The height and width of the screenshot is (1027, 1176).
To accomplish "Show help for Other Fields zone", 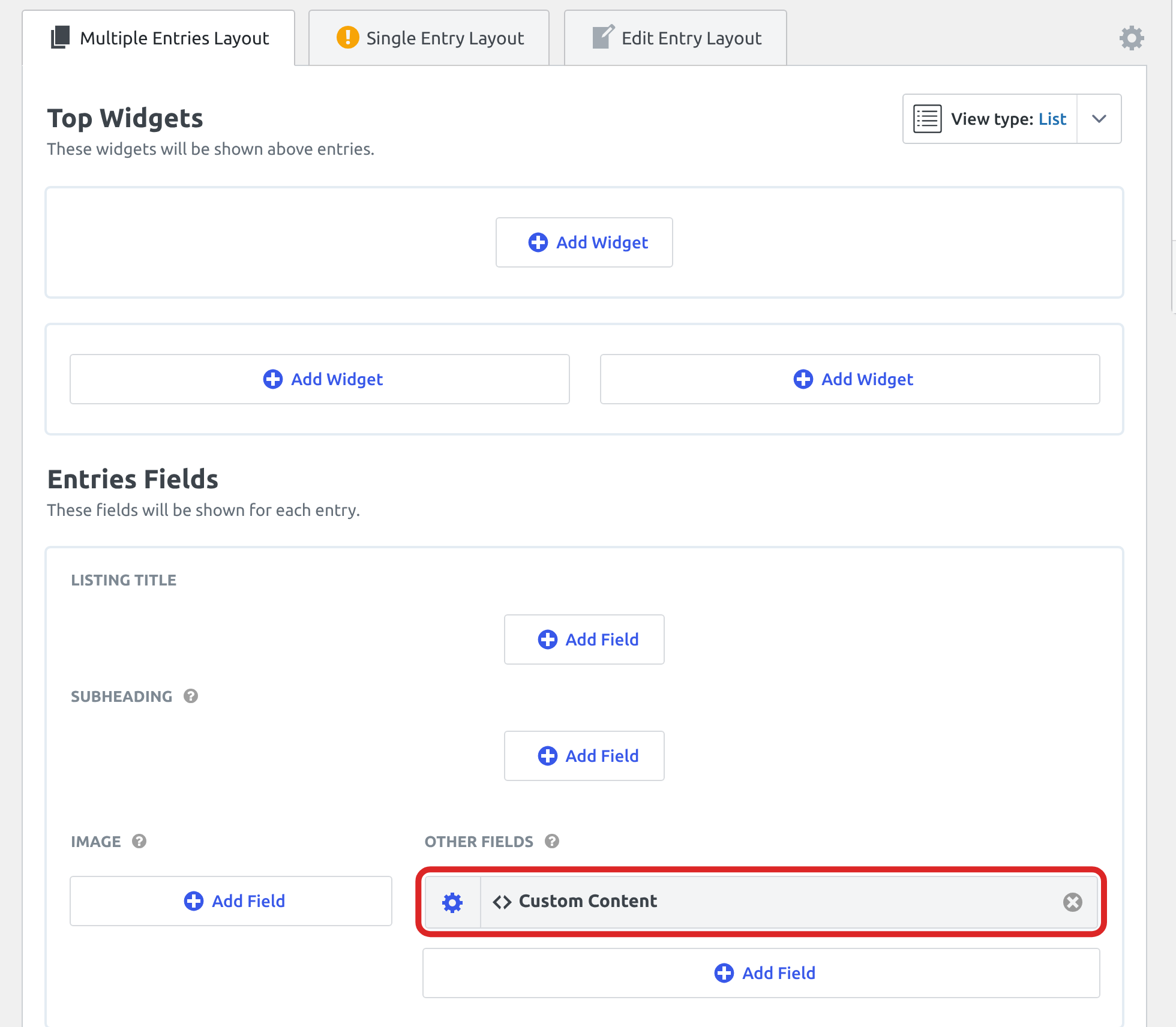I will click(x=552, y=841).
